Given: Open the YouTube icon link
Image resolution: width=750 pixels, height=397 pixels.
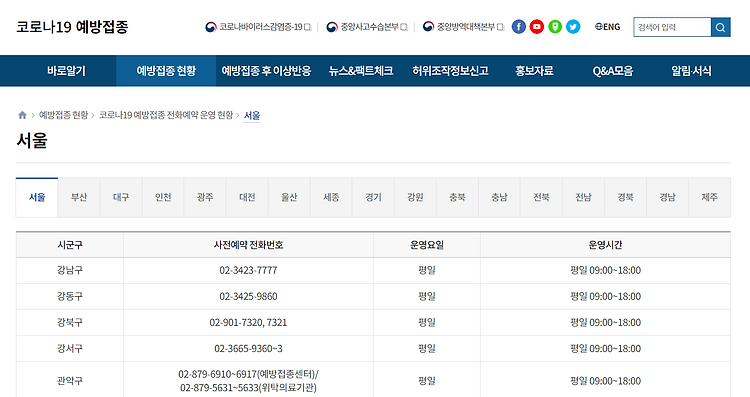Looking at the screenshot, I should pos(537,27).
